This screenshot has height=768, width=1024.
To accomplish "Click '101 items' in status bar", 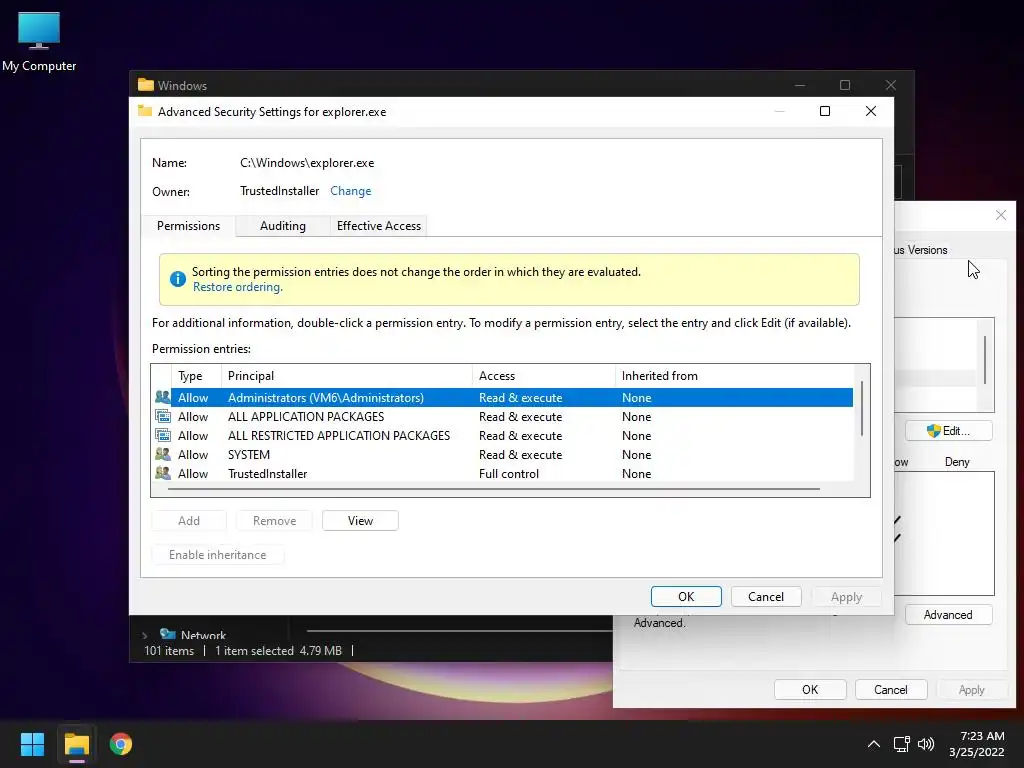I will 169,650.
